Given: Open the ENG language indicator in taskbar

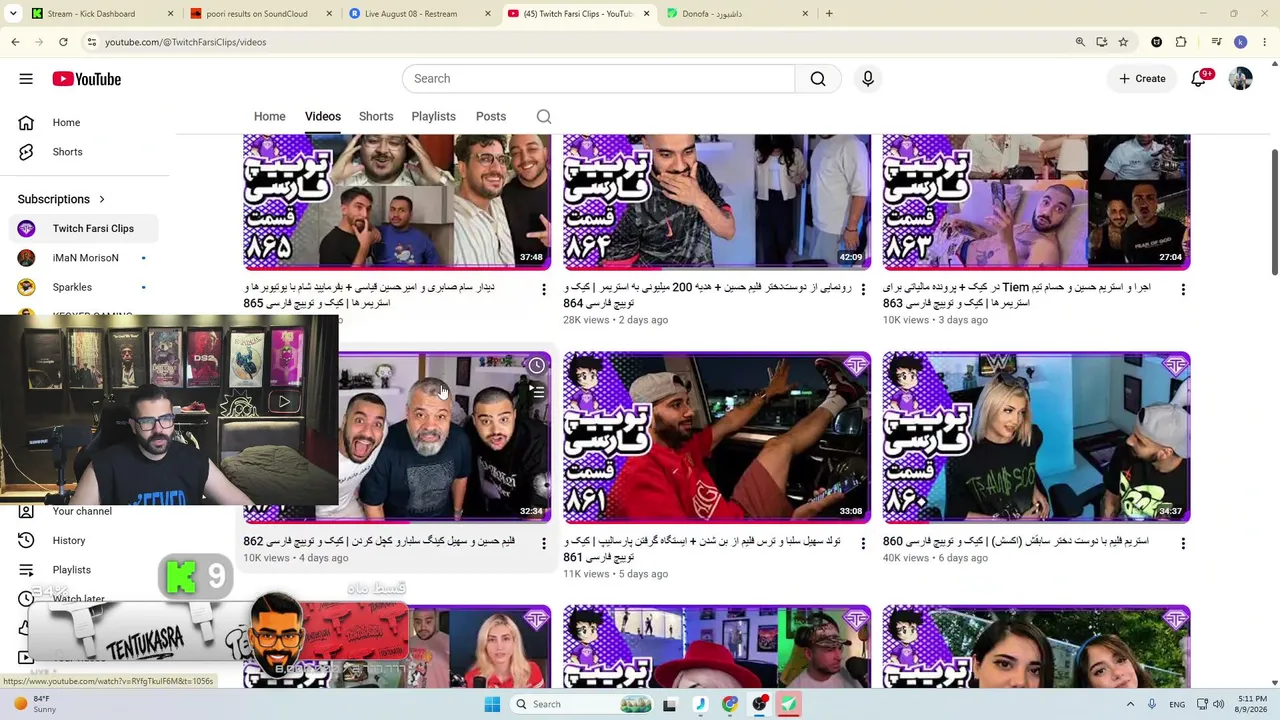Looking at the screenshot, I should tap(1178, 704).
